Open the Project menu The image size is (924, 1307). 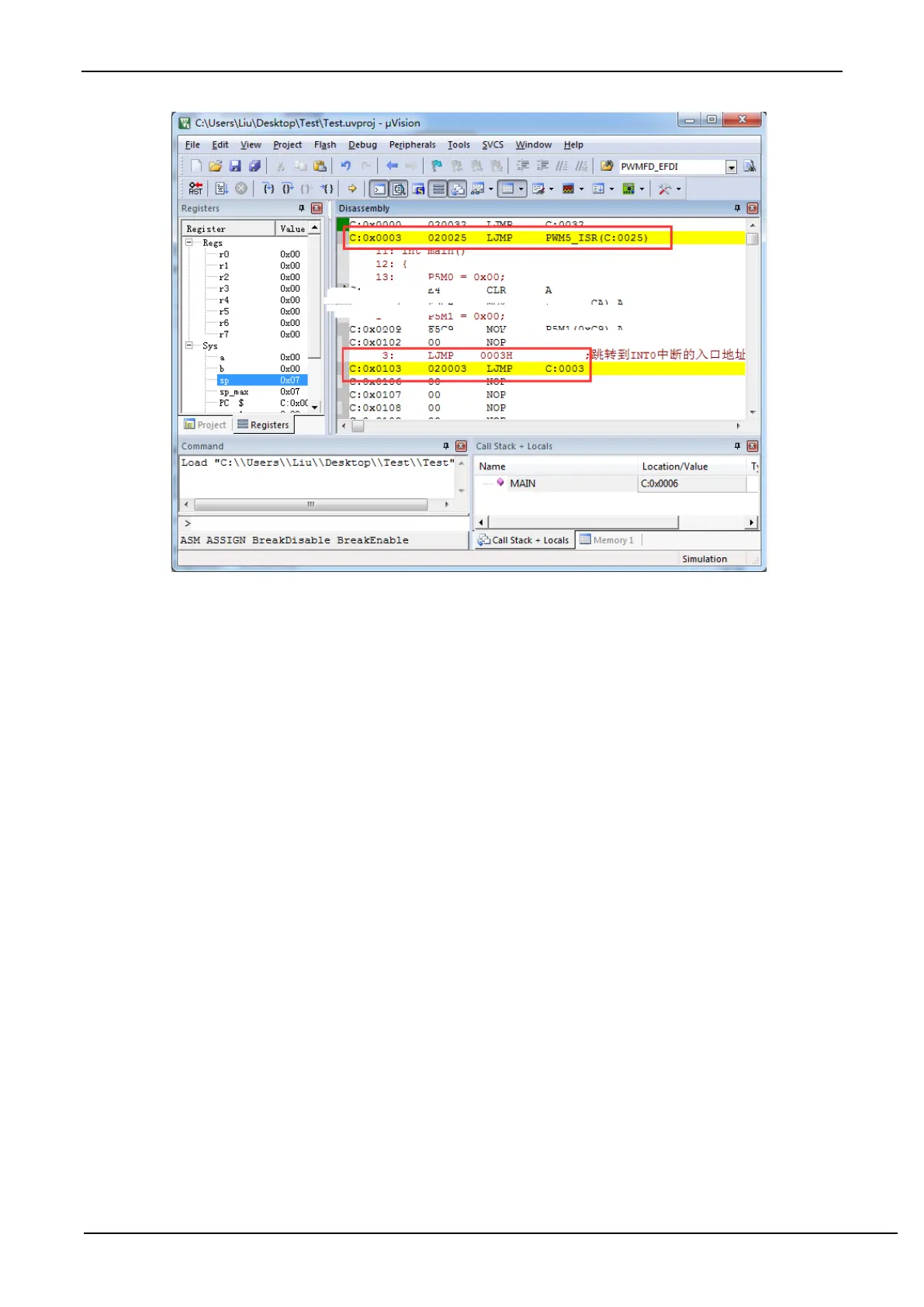coord(287,144)
